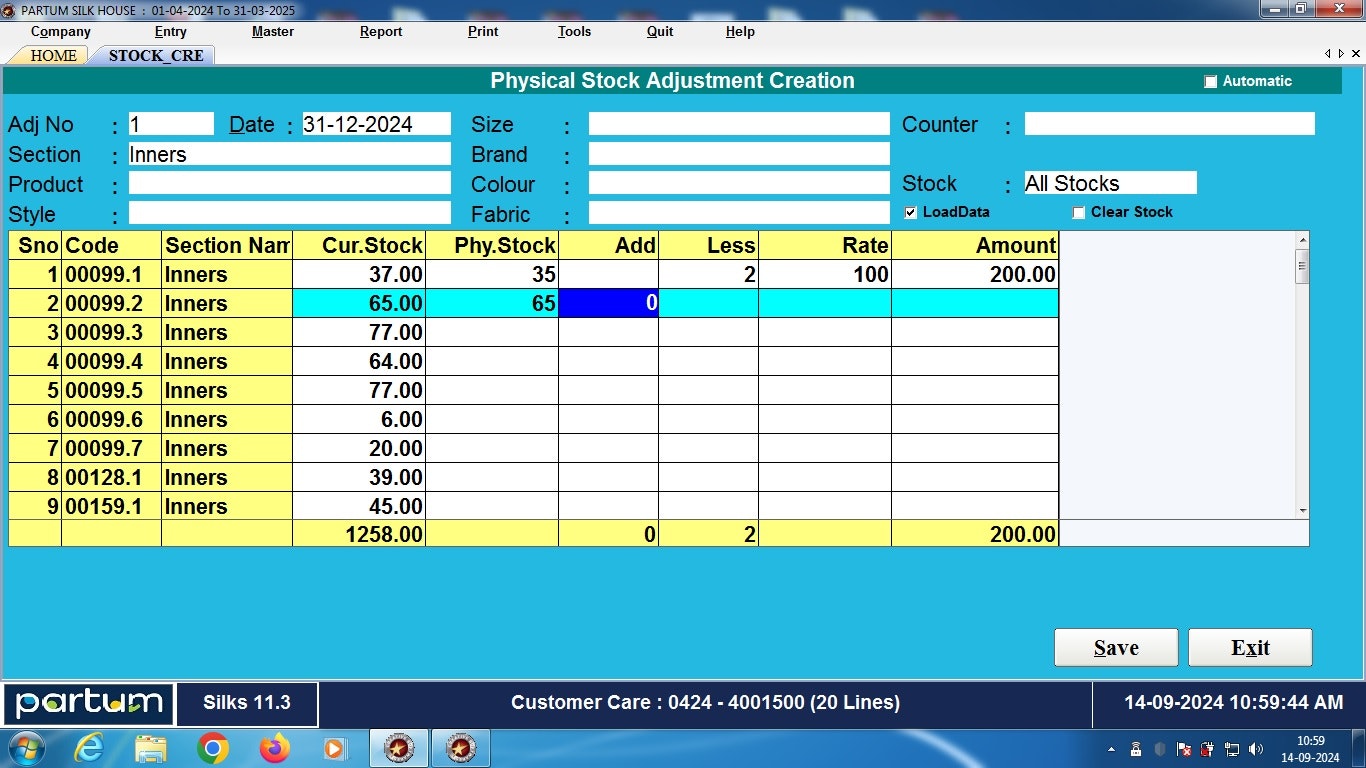Open Windows Media Player from the taskbar
The height and width of the screenshot is (768, 1366).
(334, 747)
